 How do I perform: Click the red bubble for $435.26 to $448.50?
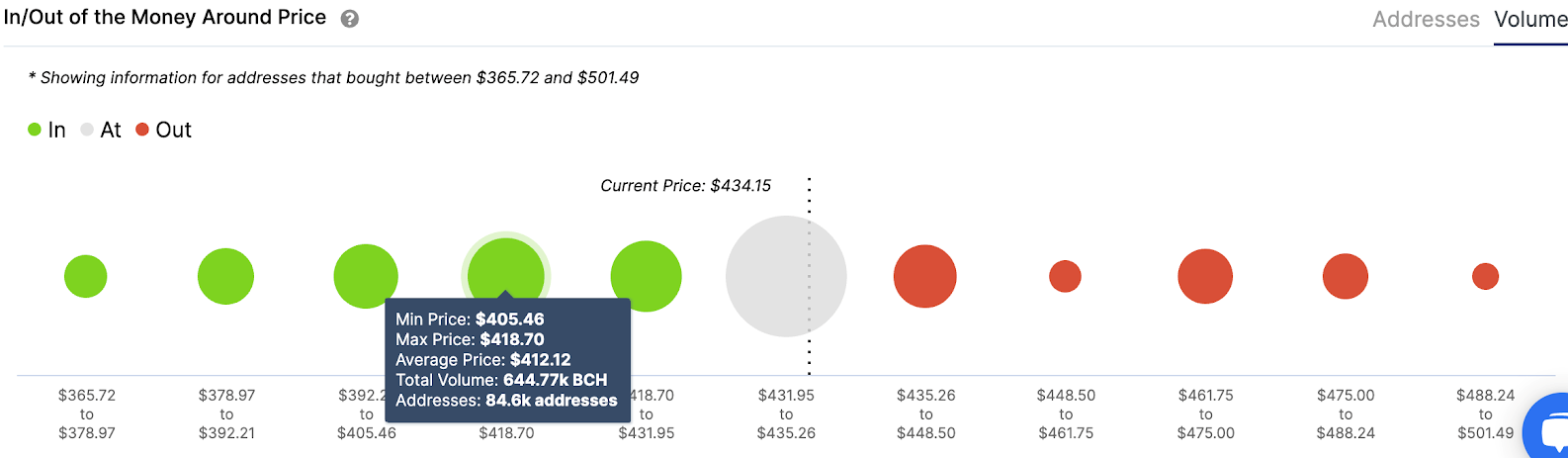[925, 276]
